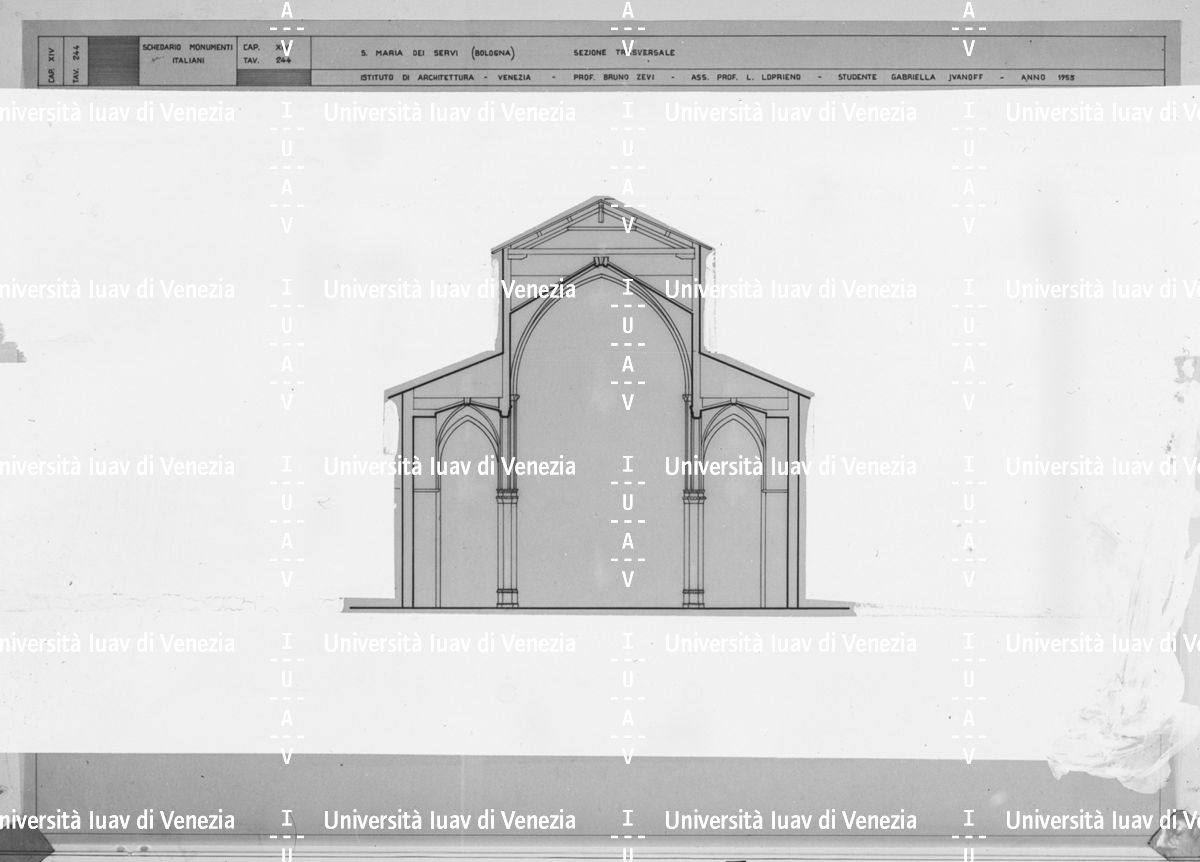Click inside the left side-aisle arch
The height and width of the screenshot is (862, 1200).
467,510
